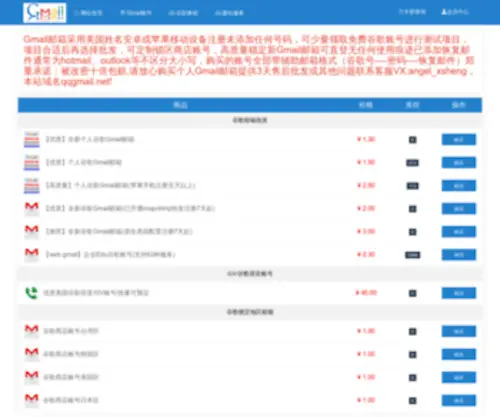Image resolution: width=500 pixels, height=417 pixels.
Task: Click the red M icon of the ¥2.00 product
Action: click(x=32, y=208)
